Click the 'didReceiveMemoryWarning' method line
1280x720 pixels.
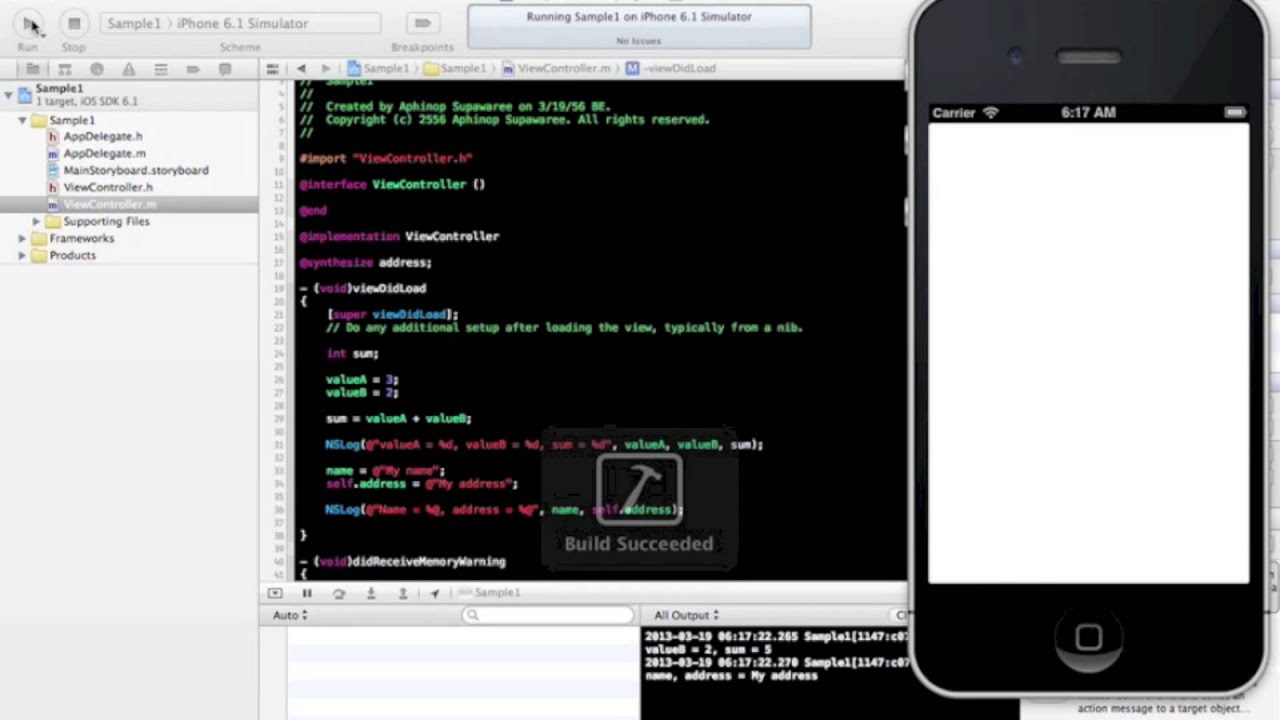click(402, 562)
